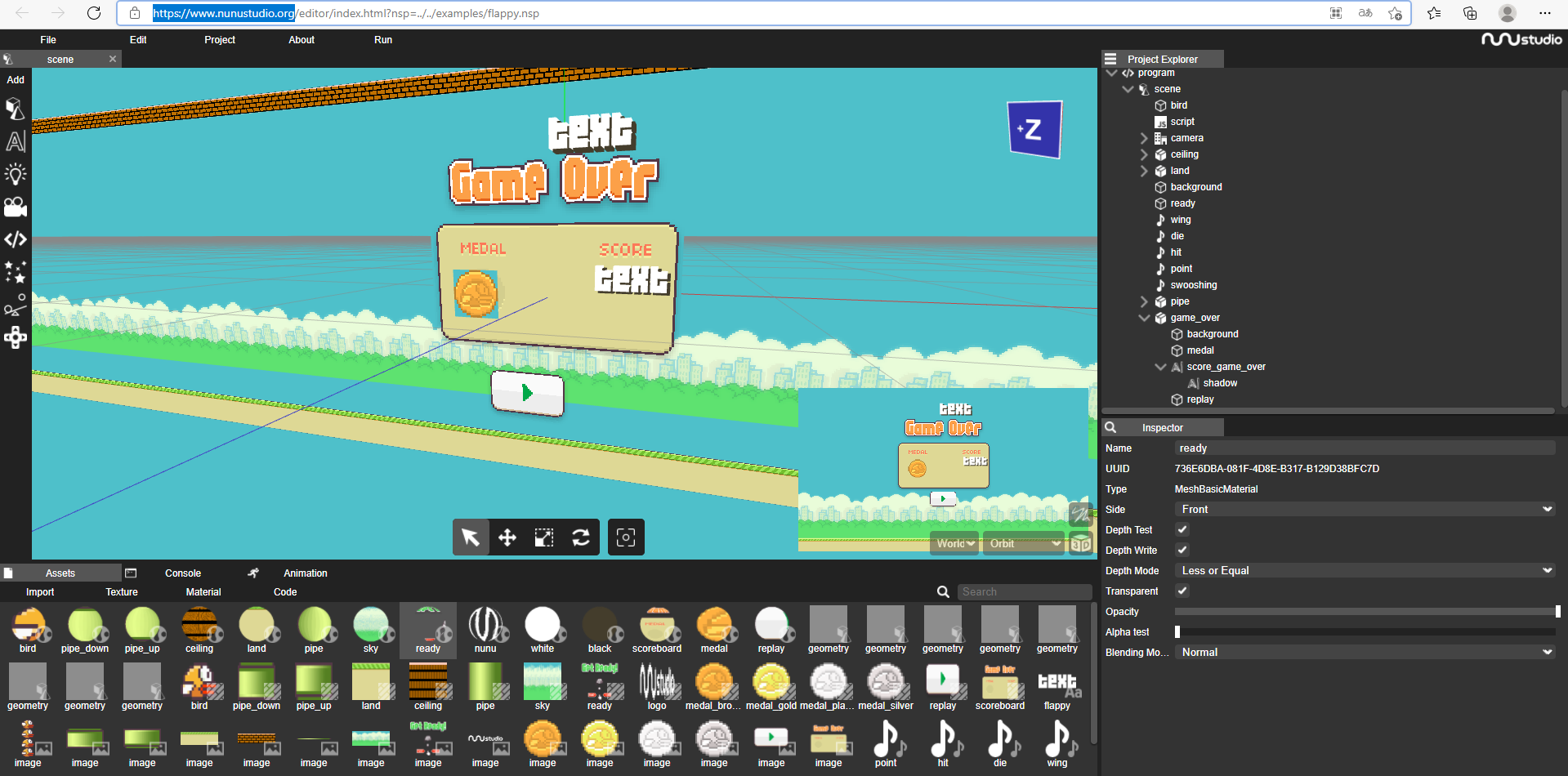Toggle the Depth Write checkbox
This screenshot has width=1568, height=776.
(x=1182, y=551)
